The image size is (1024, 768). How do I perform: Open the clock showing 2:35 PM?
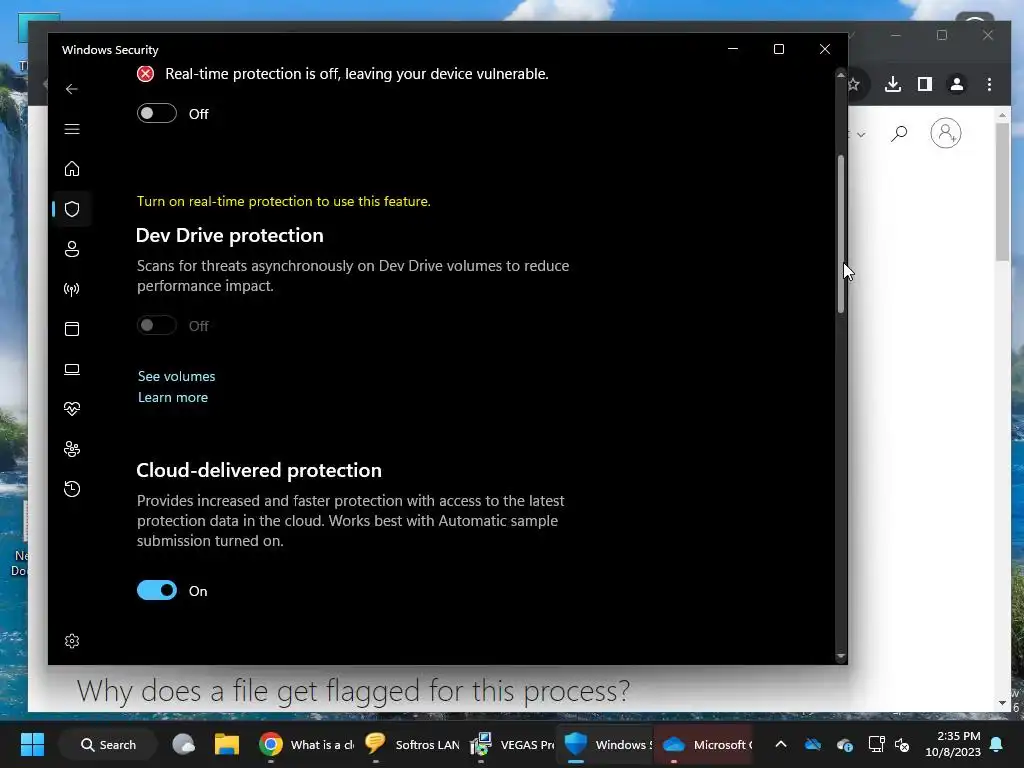953,744
